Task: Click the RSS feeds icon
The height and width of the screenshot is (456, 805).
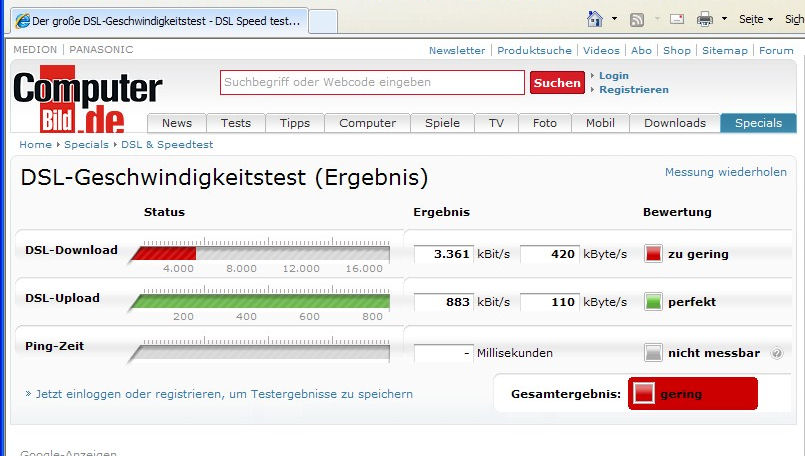Action: (637, 19)
